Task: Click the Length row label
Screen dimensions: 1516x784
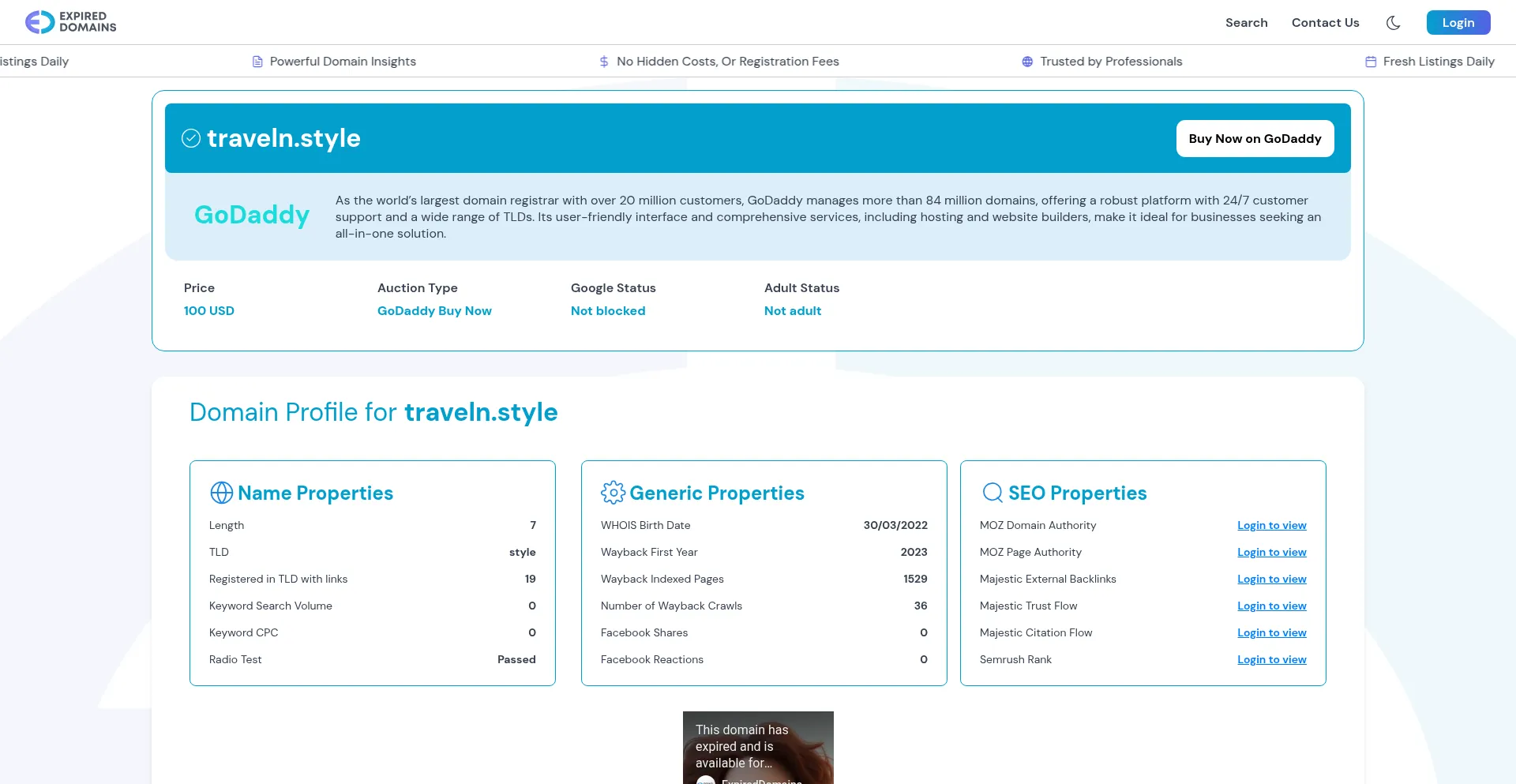Action: pos(227,525)
